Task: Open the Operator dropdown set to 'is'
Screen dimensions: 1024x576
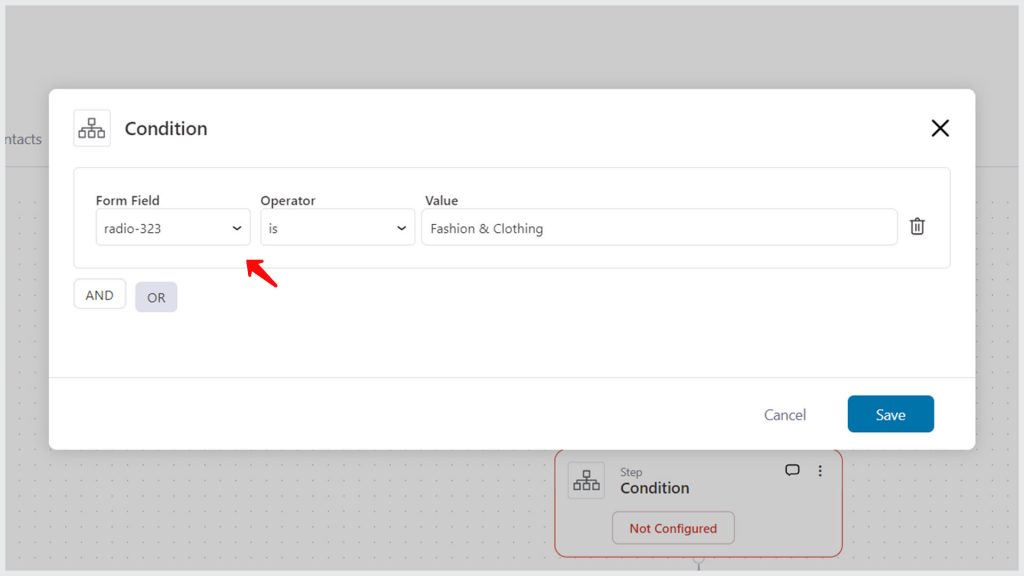Action: pos(338,227)
